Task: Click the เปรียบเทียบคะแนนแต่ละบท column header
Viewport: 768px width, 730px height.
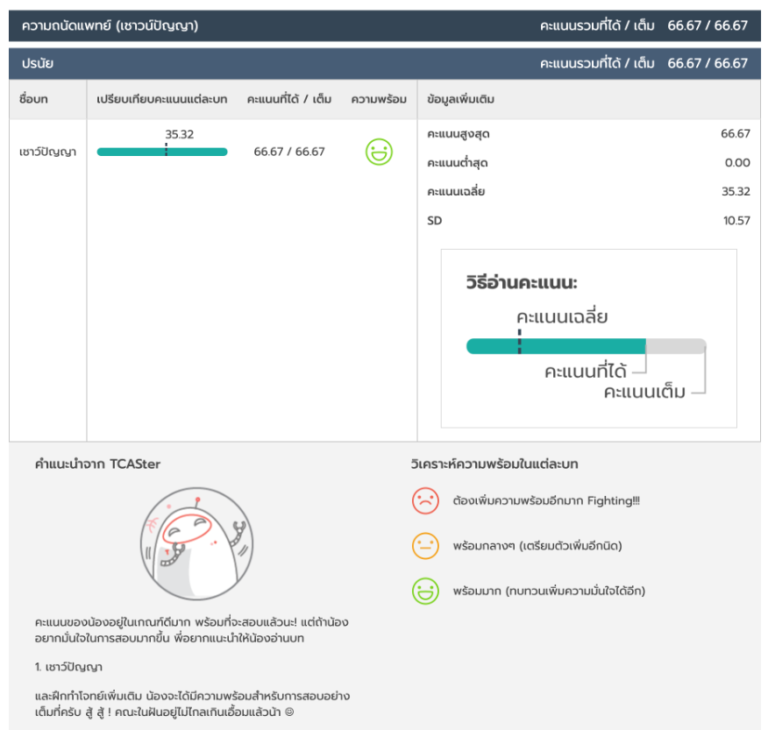Action: [x=162, y=100]
